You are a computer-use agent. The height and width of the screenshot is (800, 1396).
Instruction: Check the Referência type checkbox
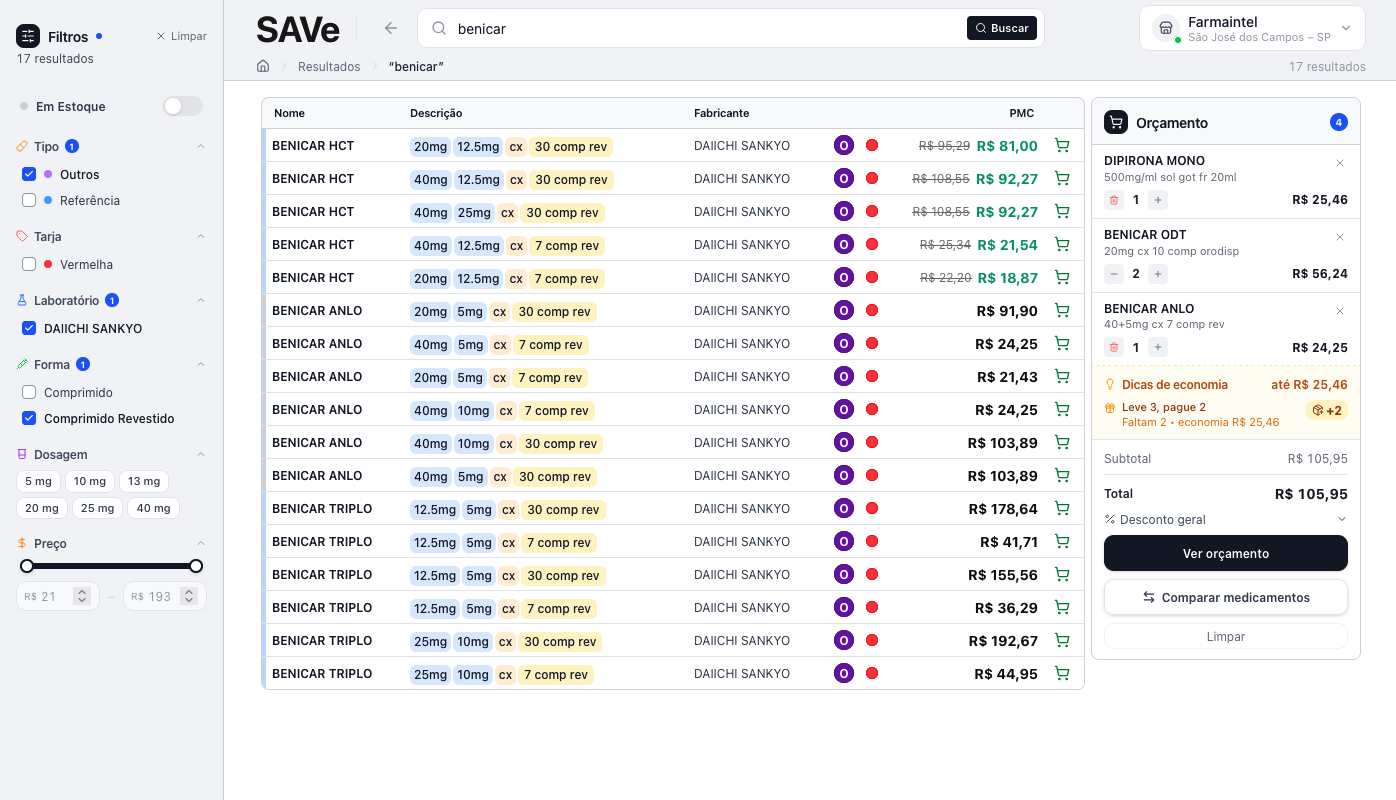29,200
